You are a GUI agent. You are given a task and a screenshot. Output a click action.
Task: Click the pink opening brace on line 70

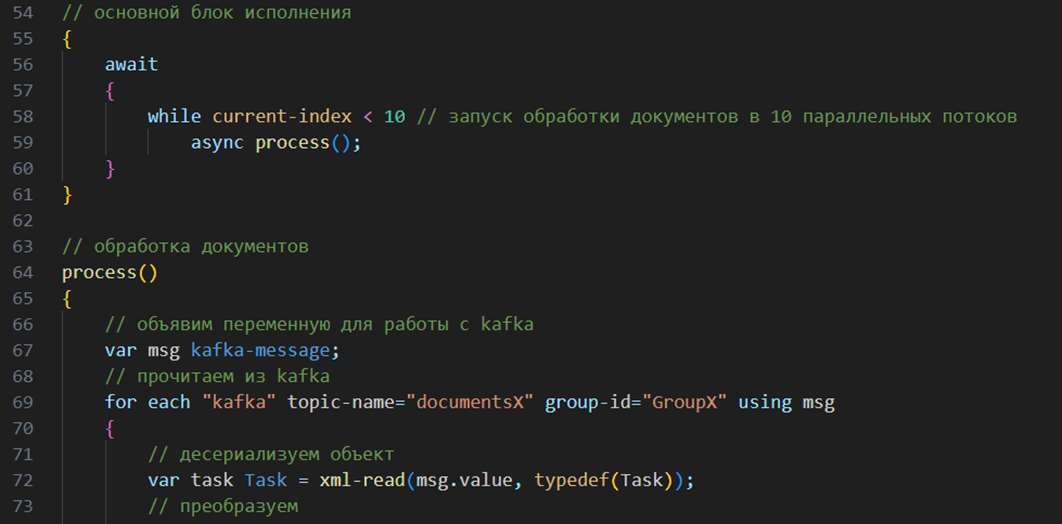[x=110, y=429]
